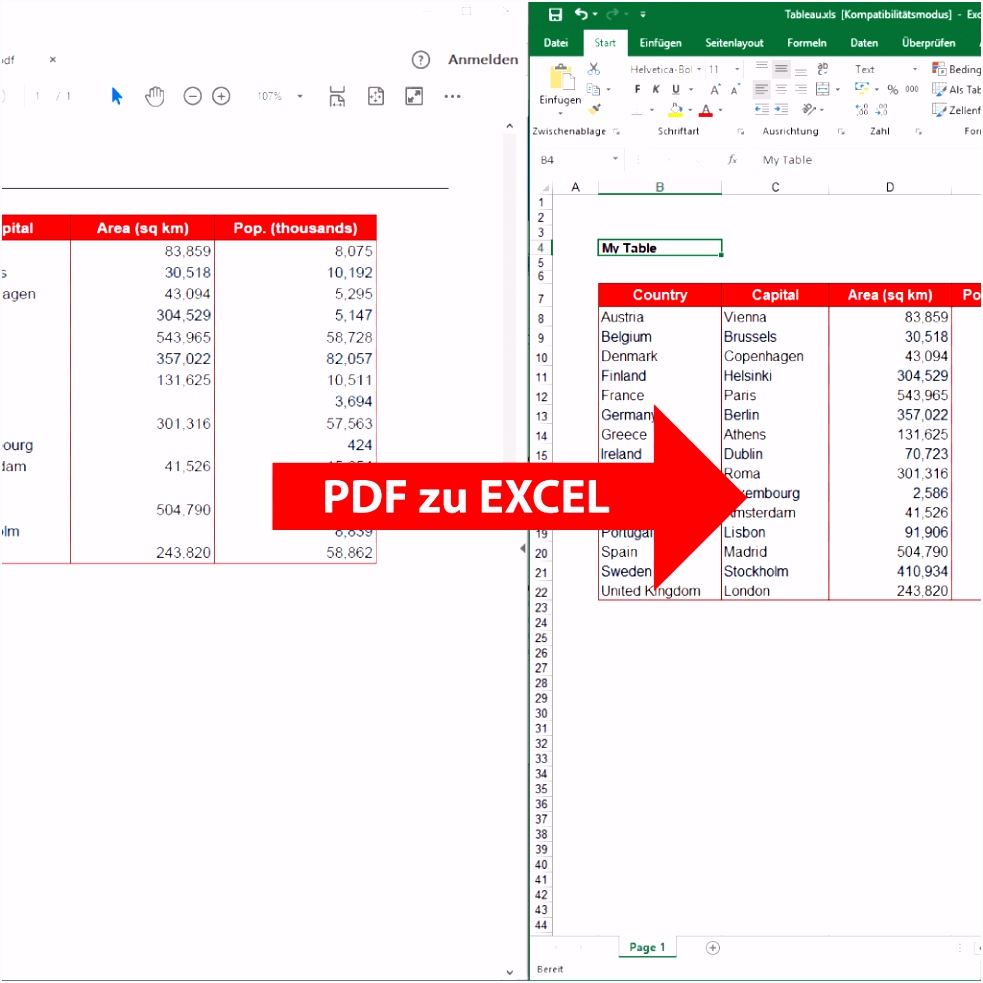Activate the format painter brush
Viewport: 983px width, 983px height.
[594, 109]
